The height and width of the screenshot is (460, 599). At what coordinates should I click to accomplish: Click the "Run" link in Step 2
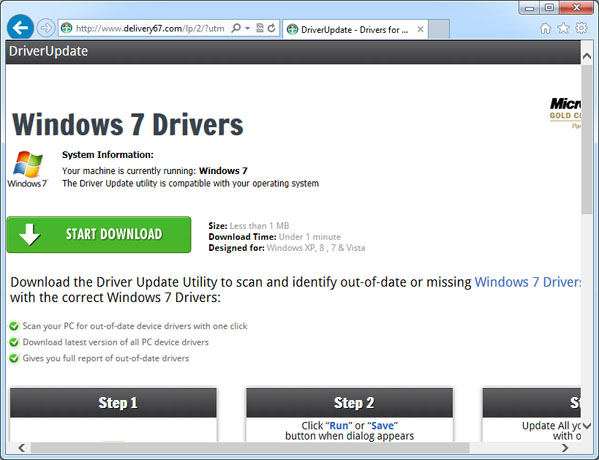[339, 426]
